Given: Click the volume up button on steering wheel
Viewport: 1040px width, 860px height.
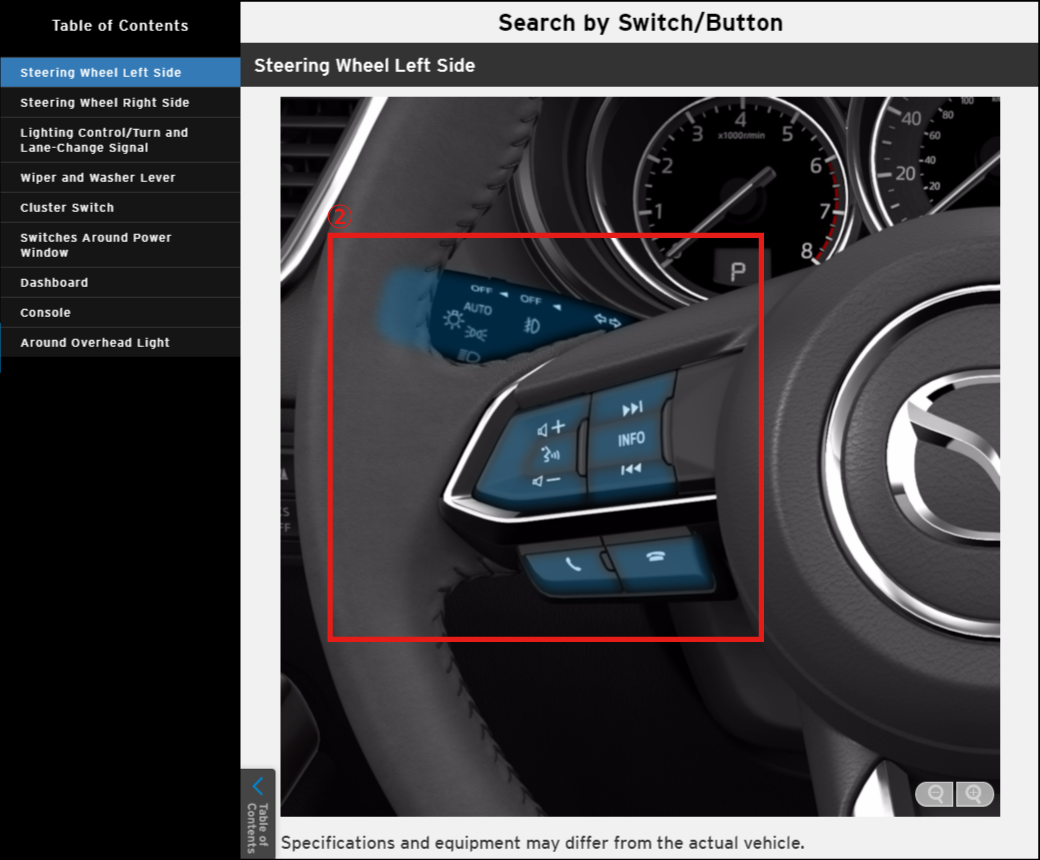Looking at the screenshot, I should pos(551,428).
